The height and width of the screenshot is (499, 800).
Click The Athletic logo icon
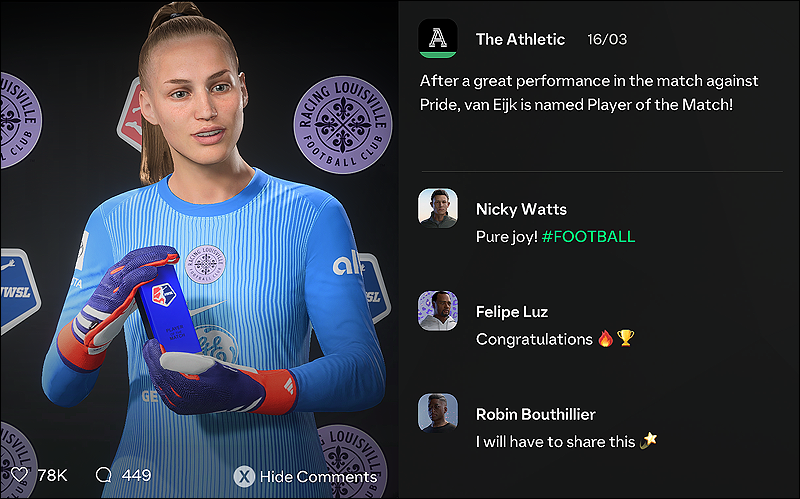coord(438,39)
